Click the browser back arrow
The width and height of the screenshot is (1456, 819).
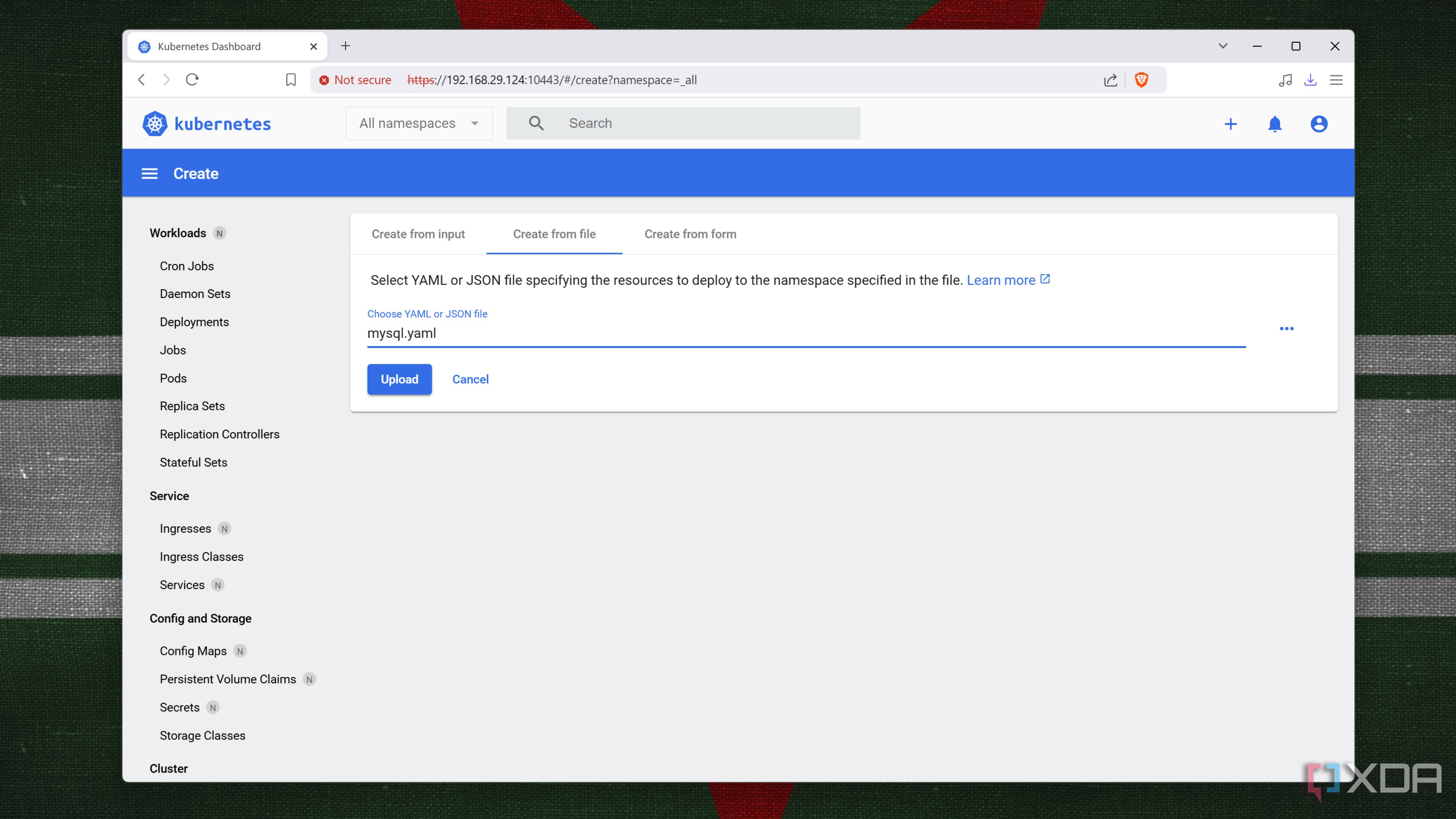[x=142, y=80]
